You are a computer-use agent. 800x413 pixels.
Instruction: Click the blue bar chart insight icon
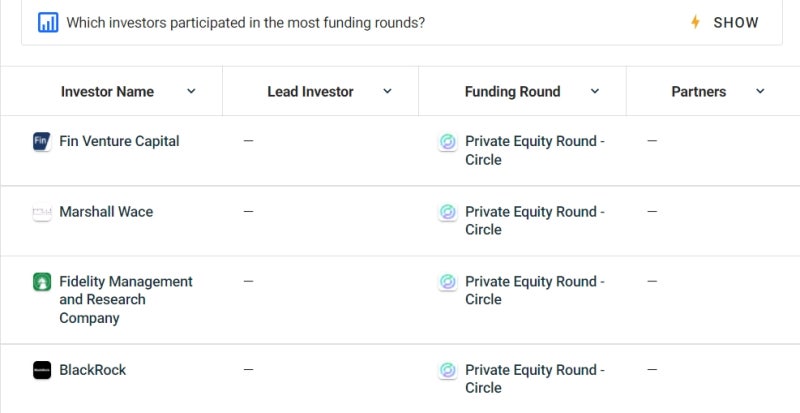point(48,22)
